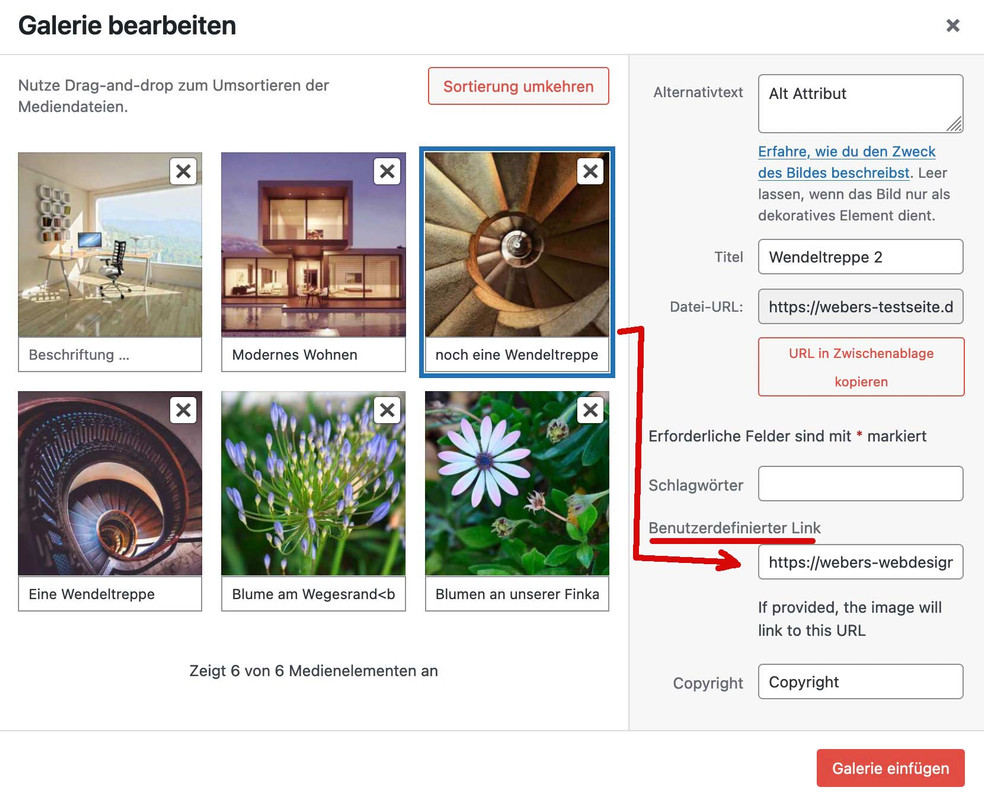Edit the 'Blume am Wegesrand' caption
Image resolution: width=984 pixels, height=800 pixels.
tap(313, 594)
